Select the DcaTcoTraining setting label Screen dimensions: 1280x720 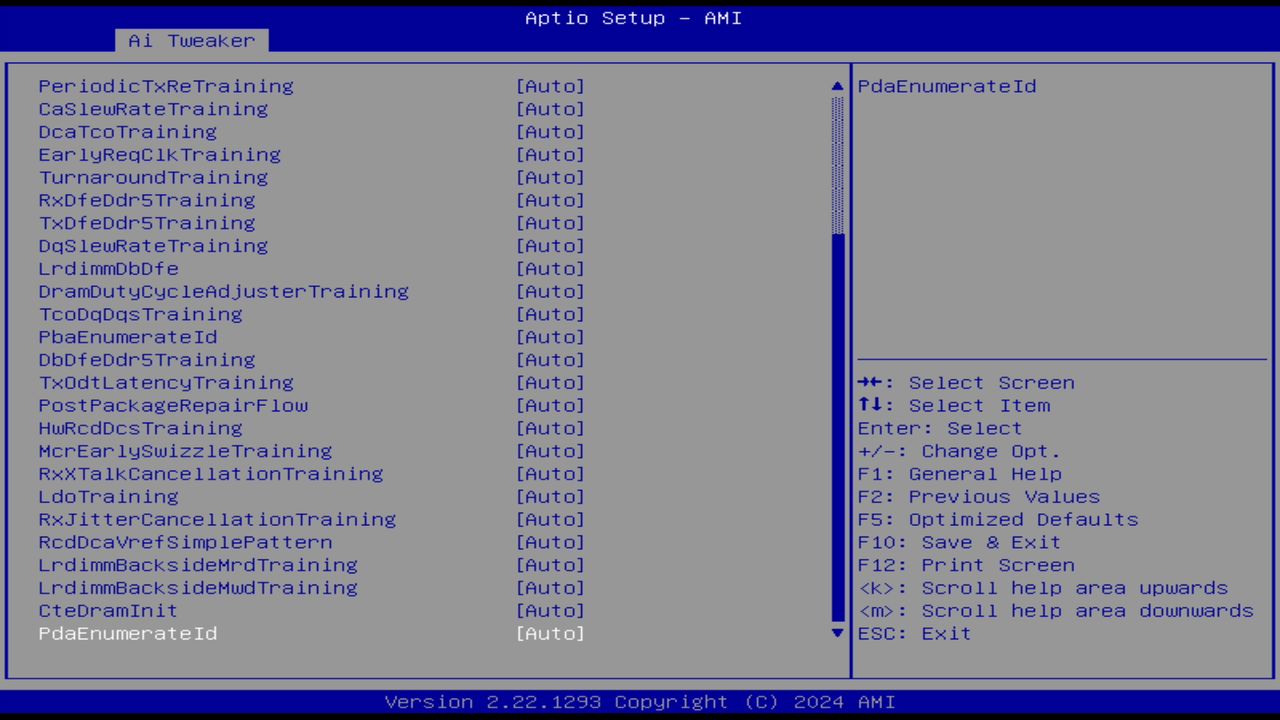pos(128,132)
